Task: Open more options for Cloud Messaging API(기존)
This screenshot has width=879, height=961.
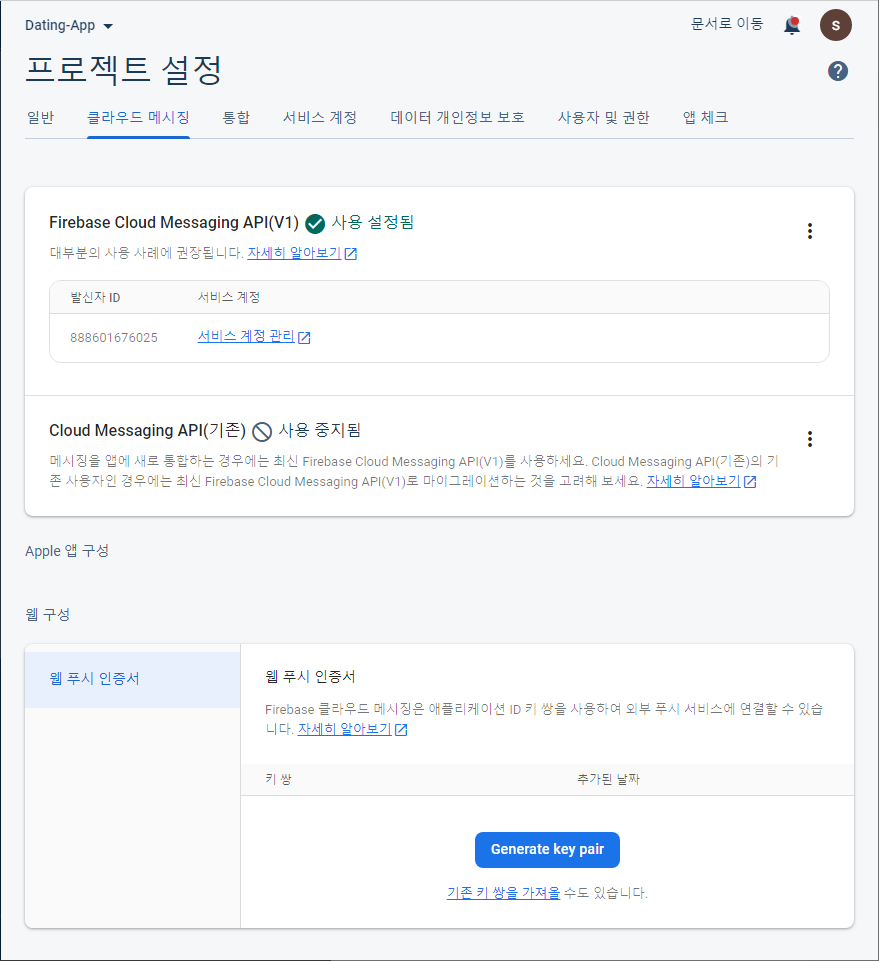Action: tap(810, 439)
